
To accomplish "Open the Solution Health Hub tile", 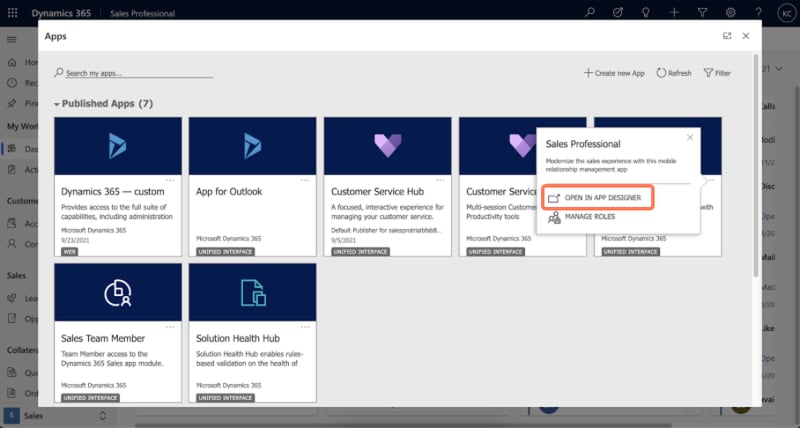I will (x=253, y=333).
